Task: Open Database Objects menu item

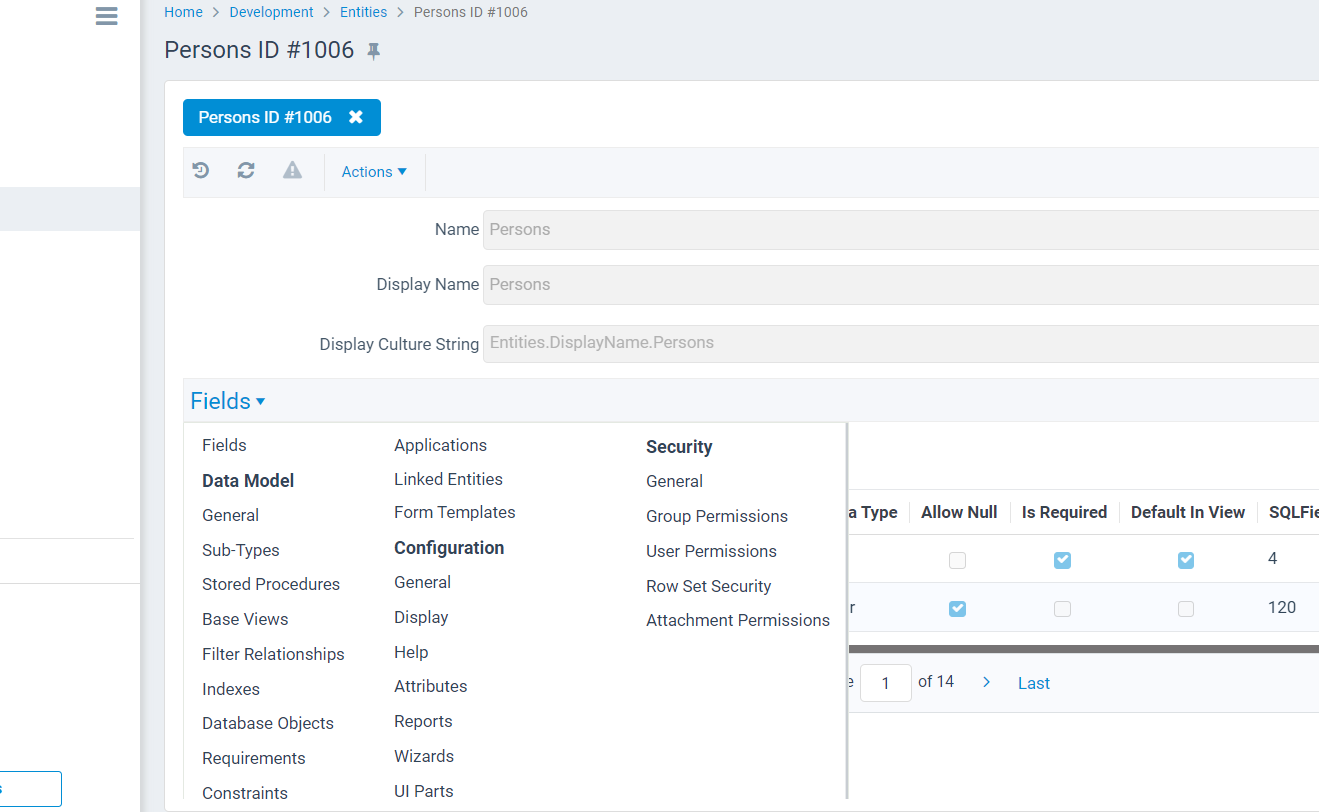Action: tap(268, 723)
